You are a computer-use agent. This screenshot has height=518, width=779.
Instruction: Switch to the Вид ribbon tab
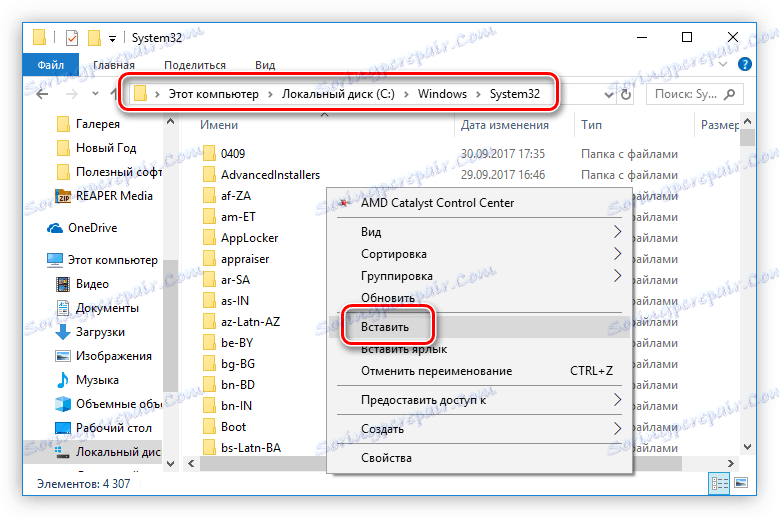265,65
